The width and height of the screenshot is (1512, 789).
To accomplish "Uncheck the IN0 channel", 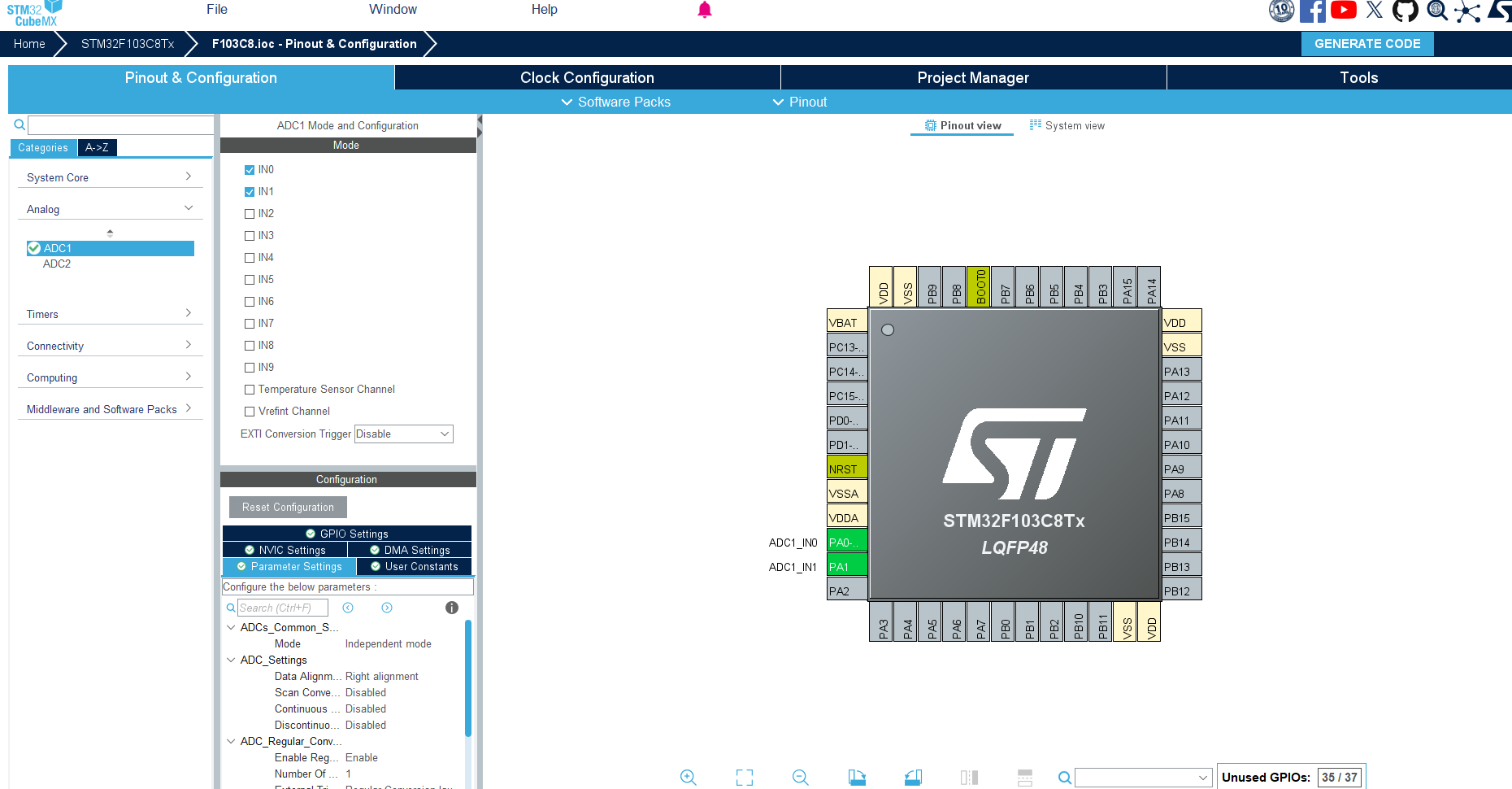I will click(x=250, y=170).
